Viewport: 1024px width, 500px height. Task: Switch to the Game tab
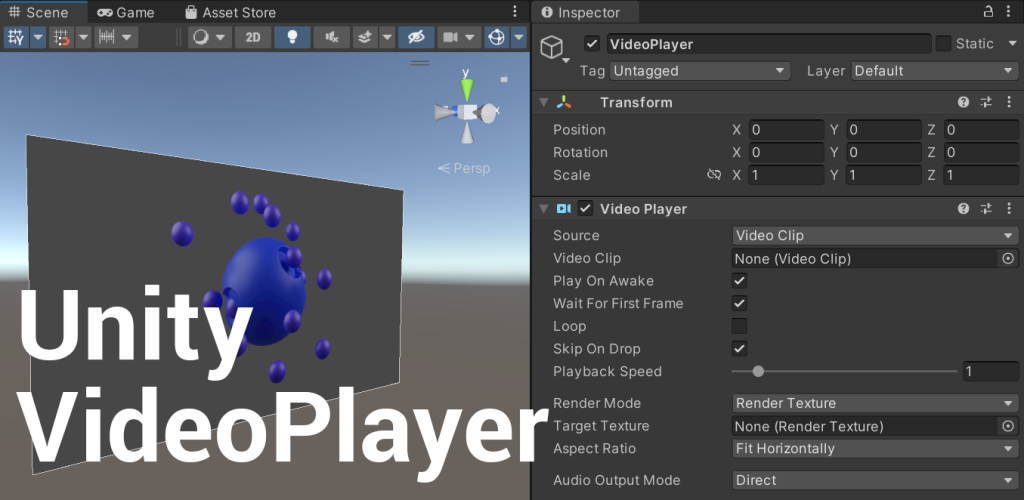click(126, 12)
